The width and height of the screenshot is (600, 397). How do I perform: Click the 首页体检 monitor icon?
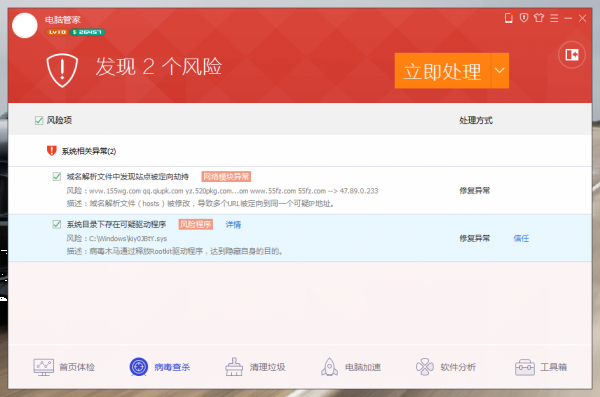[43, 367]
